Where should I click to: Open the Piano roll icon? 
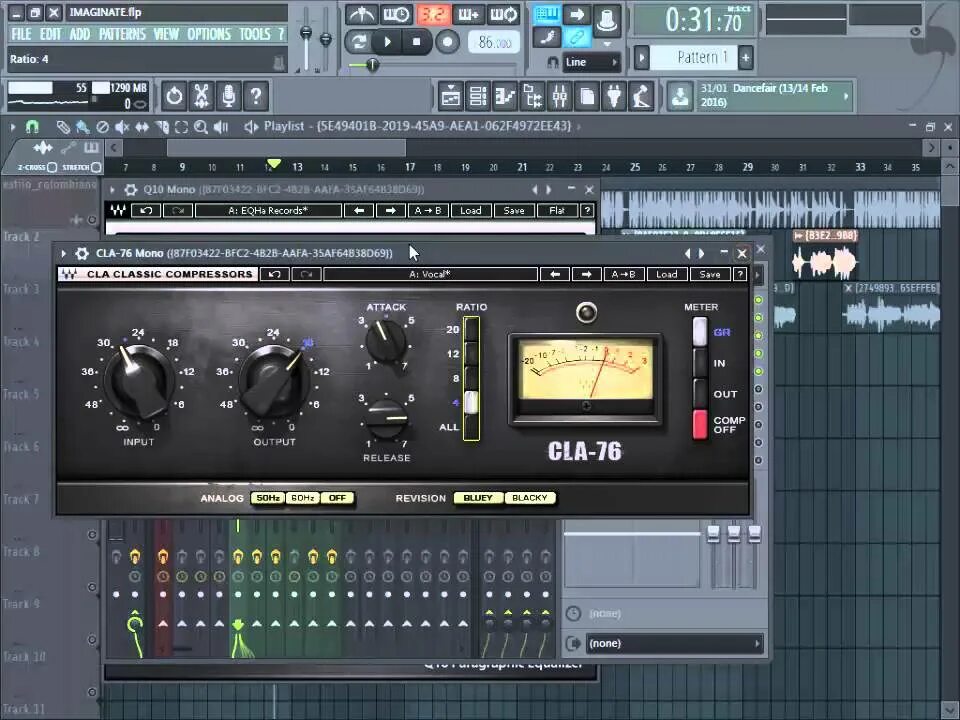point(505,96)
